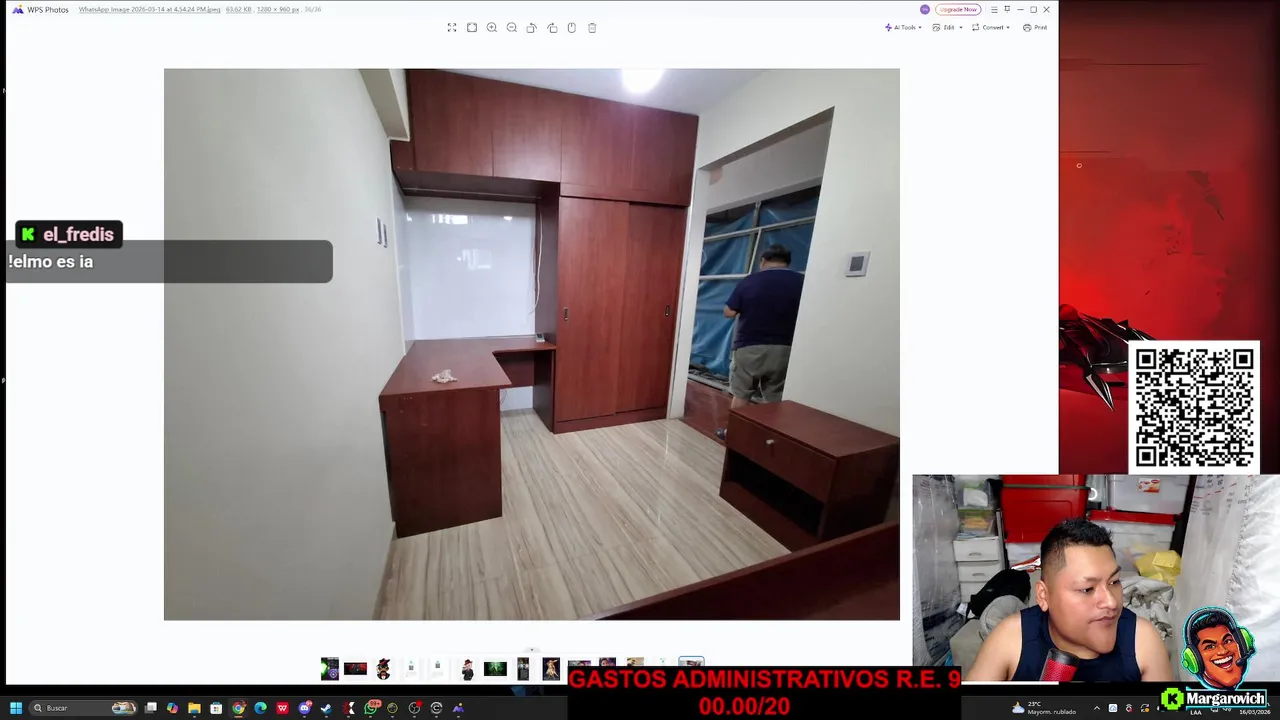Viewport: 1280px width, 720px height.
Task: Click the Buscar taskbar search box
Action: pos(83,708)
